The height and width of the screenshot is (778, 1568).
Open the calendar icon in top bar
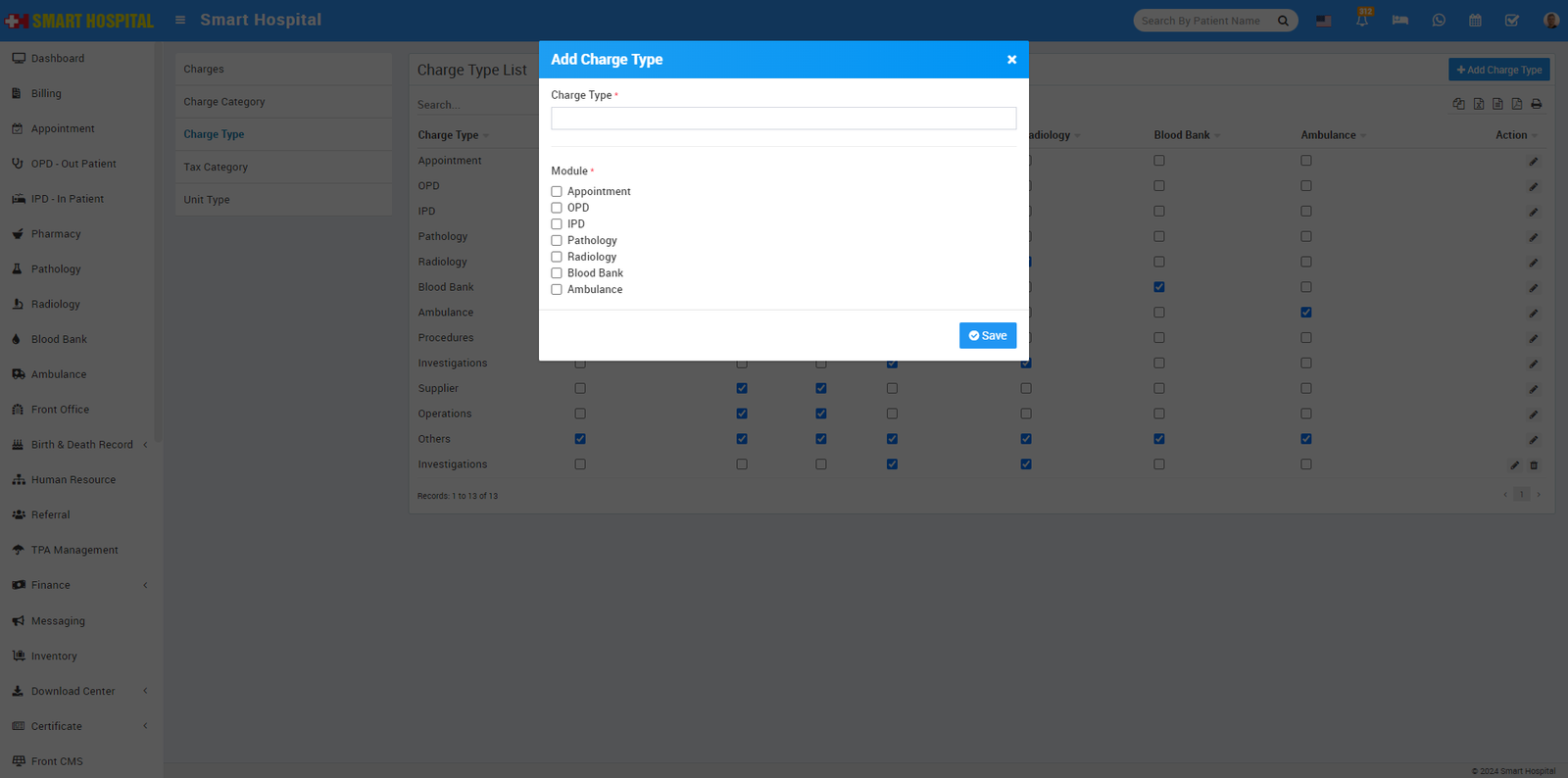click(x=1475, y=21)
